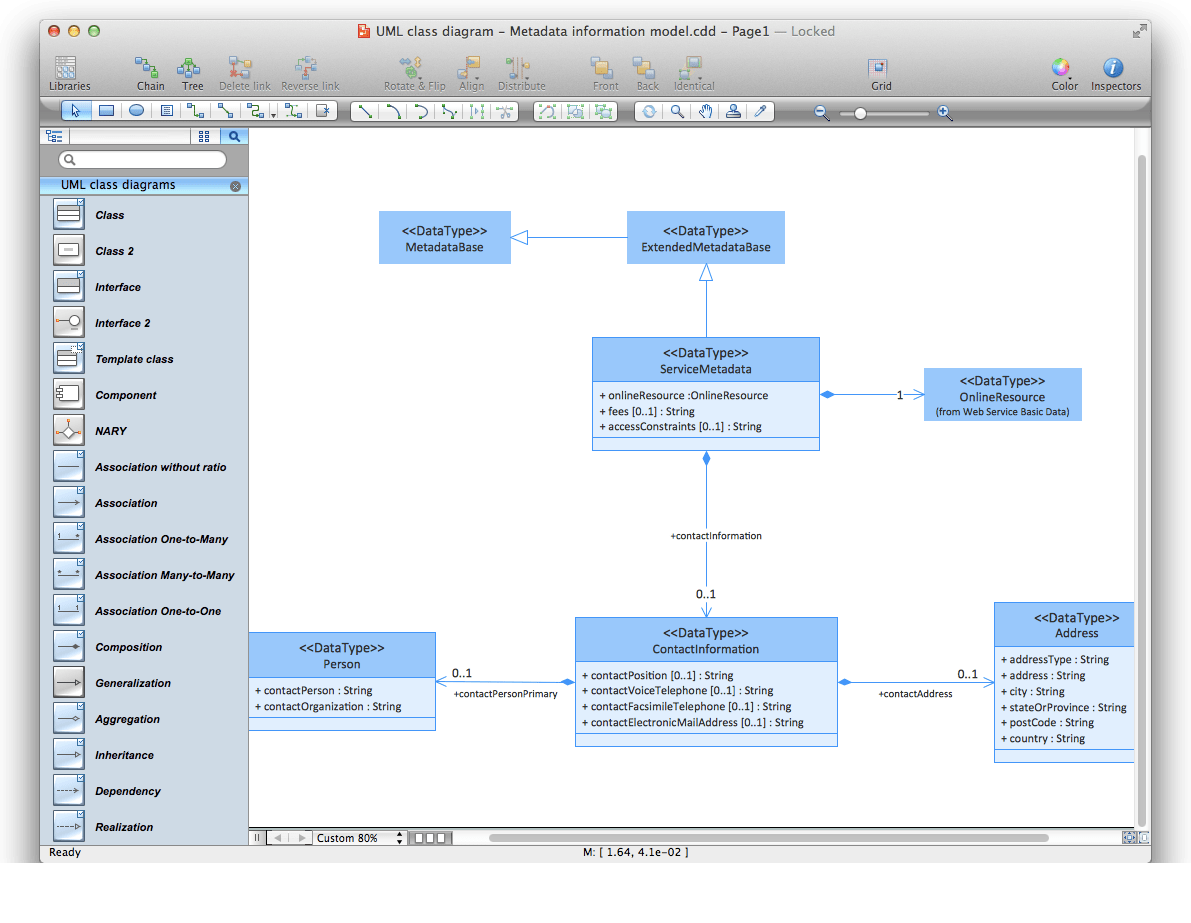Switch to the search tab in the library panel

pyautogui.click(x=233, y=136)
